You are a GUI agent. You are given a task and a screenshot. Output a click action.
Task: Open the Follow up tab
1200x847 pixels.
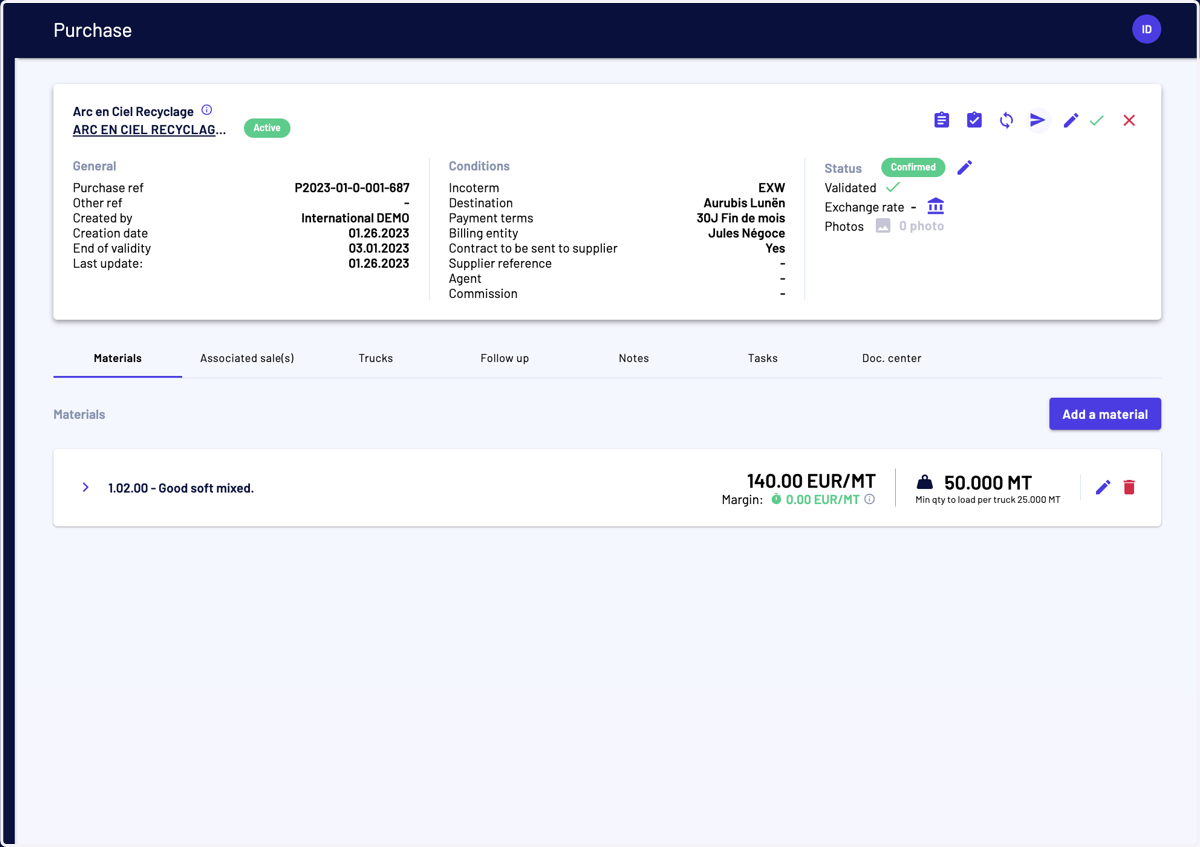click(505, 358)
